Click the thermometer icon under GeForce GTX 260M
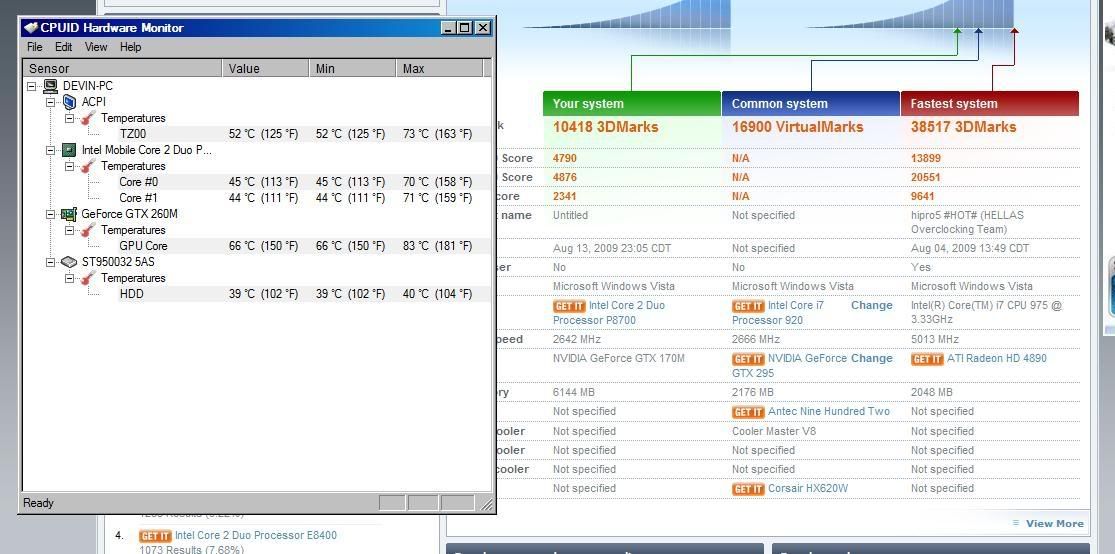 [88, 230]
